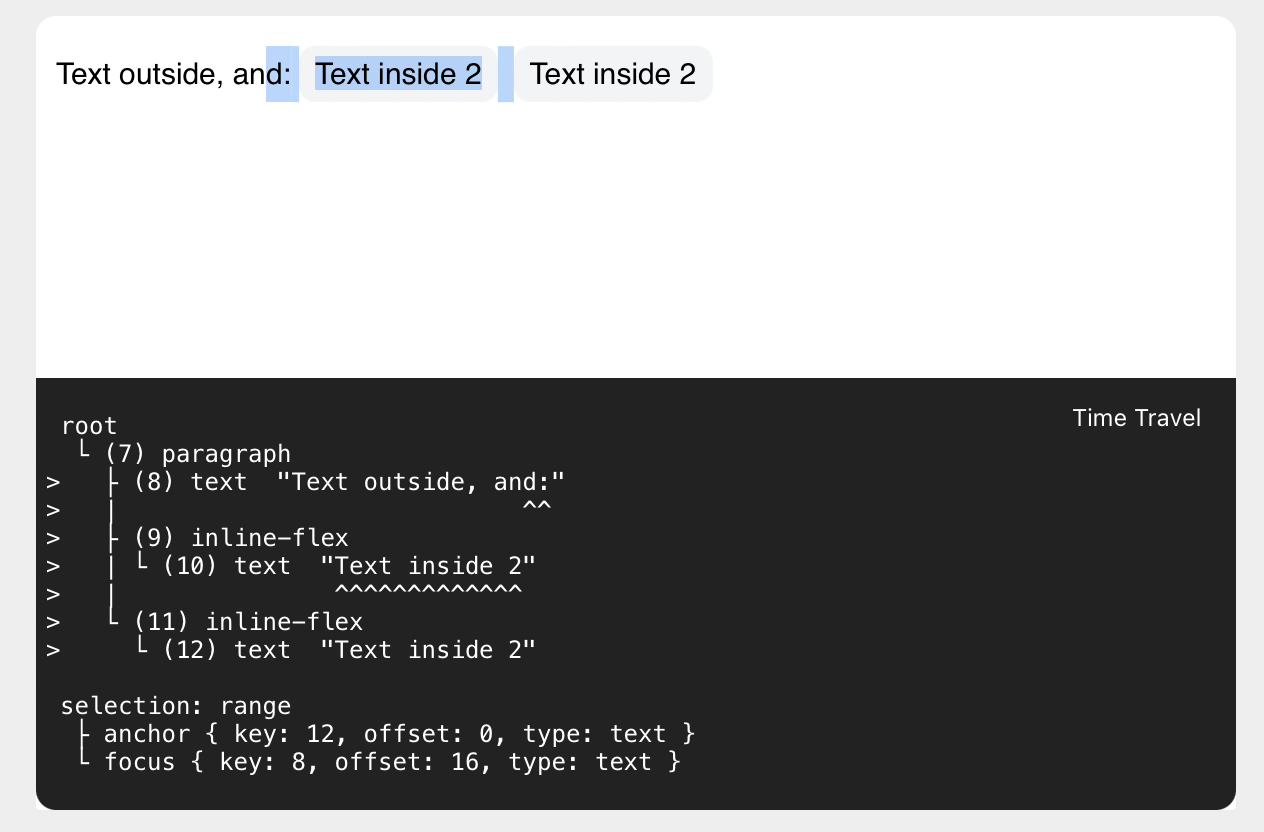Expand the chevron beside node (9) inline-flex

(52, 538)
